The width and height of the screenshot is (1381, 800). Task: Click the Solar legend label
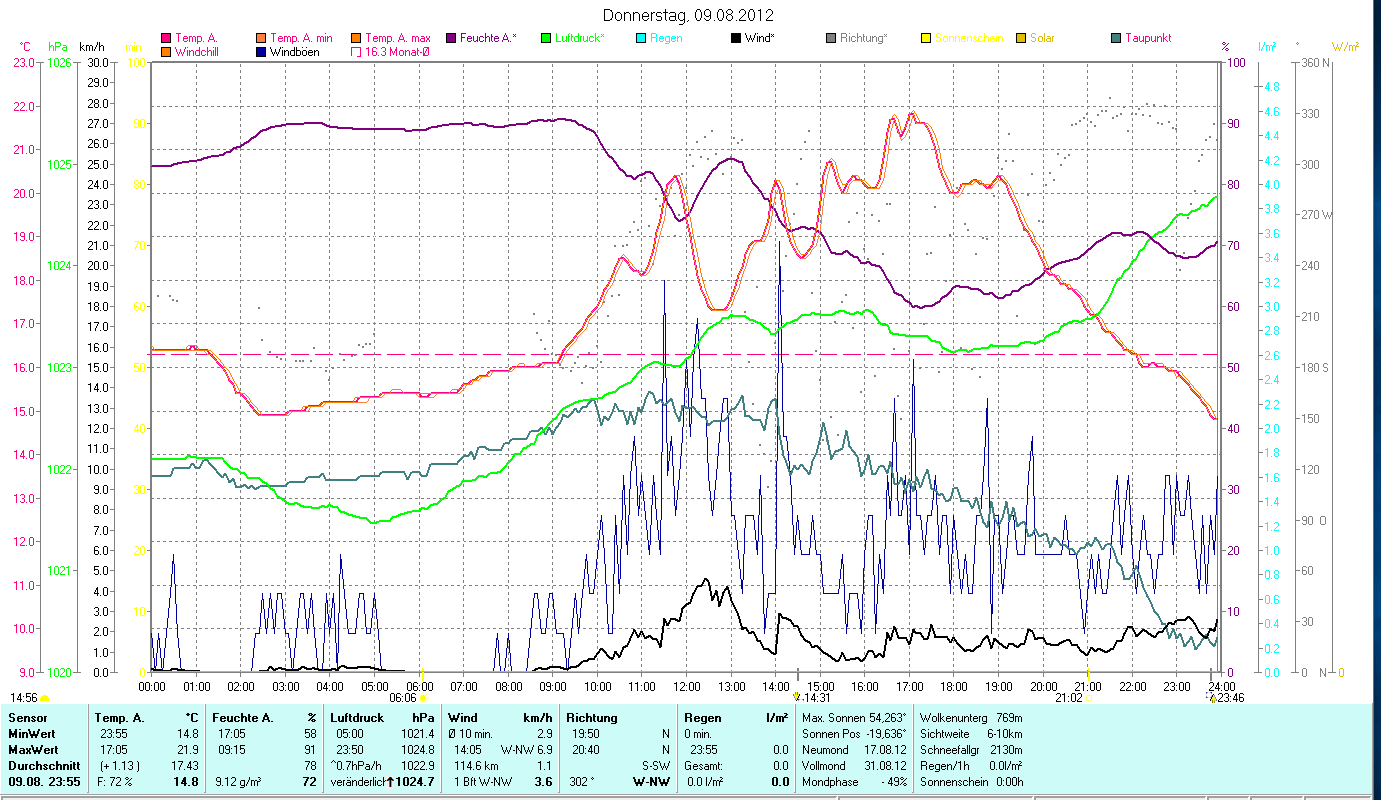(x=1042, y=38)
